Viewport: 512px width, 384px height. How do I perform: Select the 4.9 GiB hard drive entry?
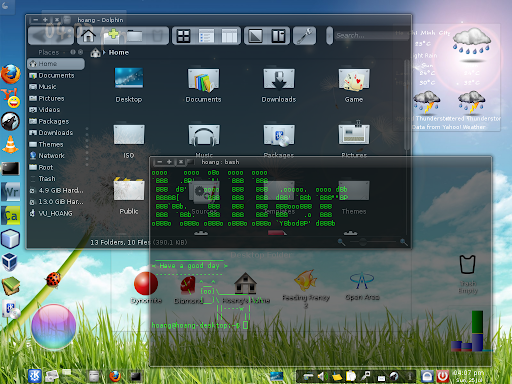pos(56,191)
